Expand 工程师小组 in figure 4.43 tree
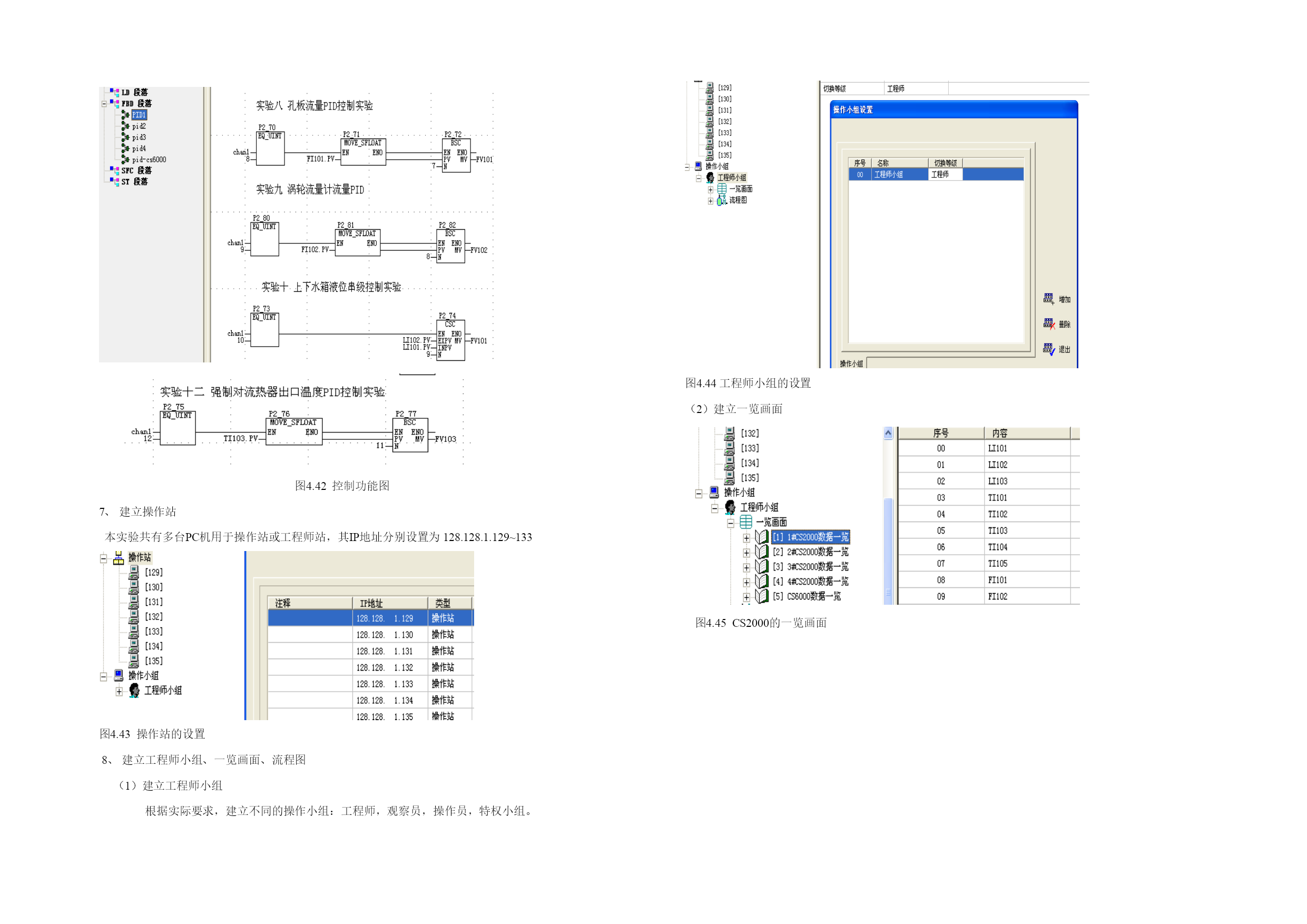 pyautogui.click(x=119, y=691)
